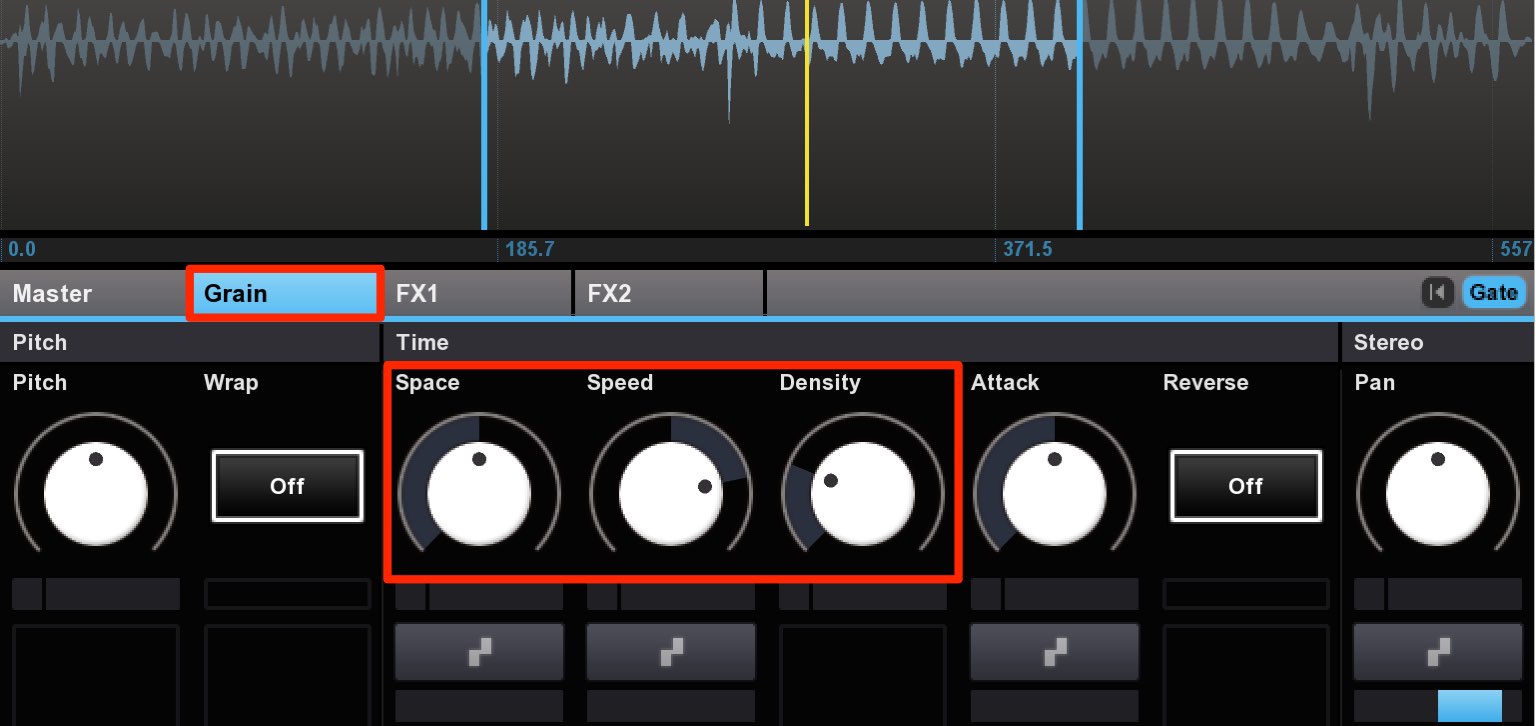
Task: Open the FX2 tab
Action: click(669, 293)
